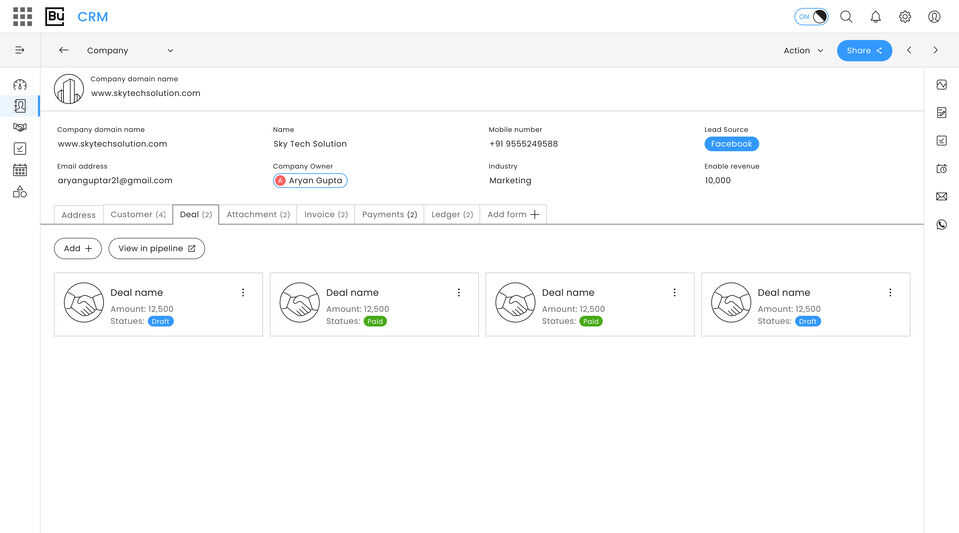Click the second deal card's handshake icon

(300, 302)
